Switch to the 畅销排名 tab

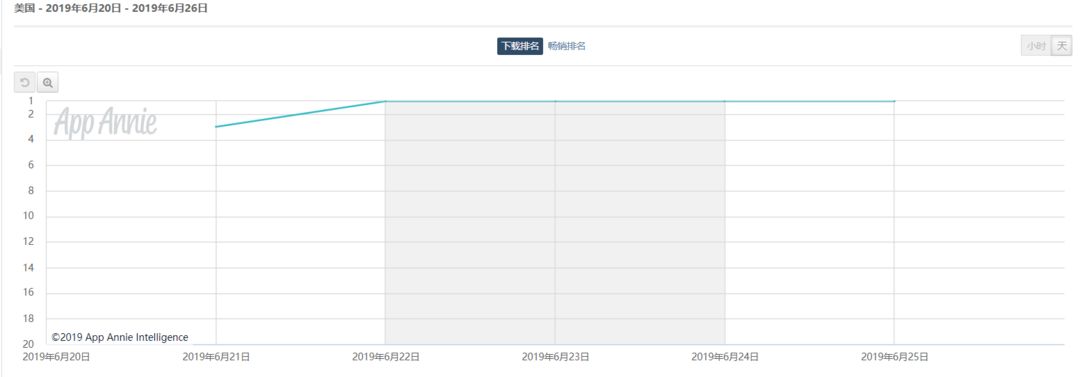[x=567, y=46]
